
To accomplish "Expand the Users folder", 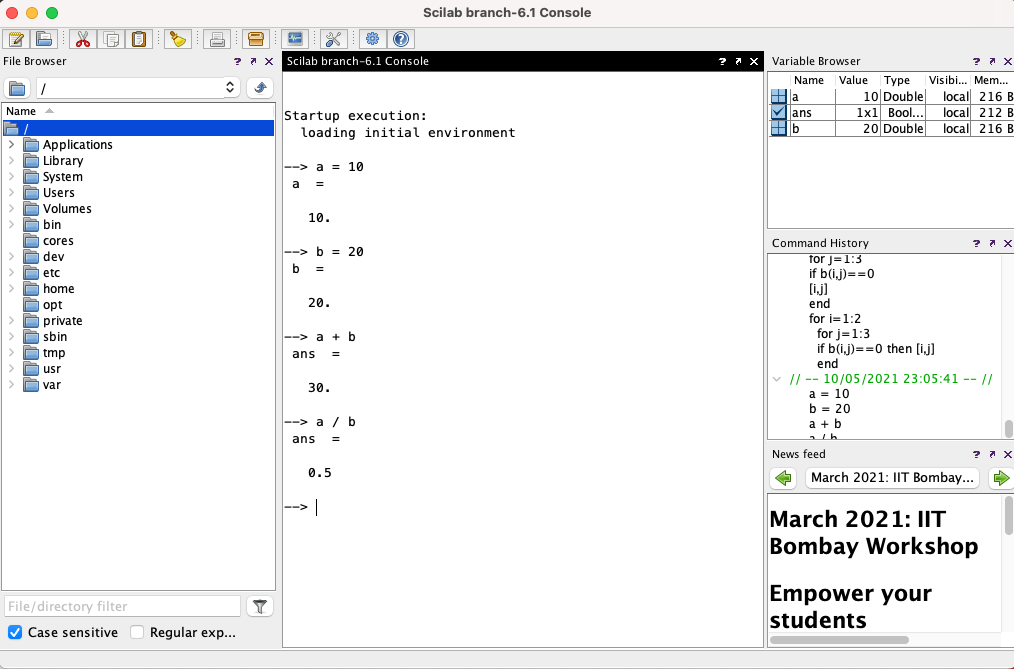I will (12, 193).
